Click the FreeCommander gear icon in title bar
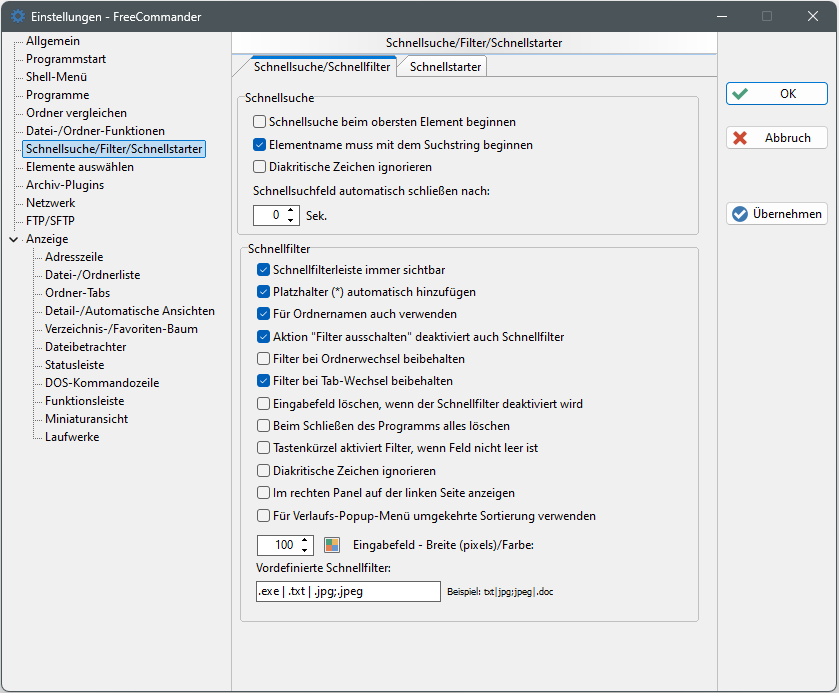Screen dimensions: 839x693 [18, 16]
